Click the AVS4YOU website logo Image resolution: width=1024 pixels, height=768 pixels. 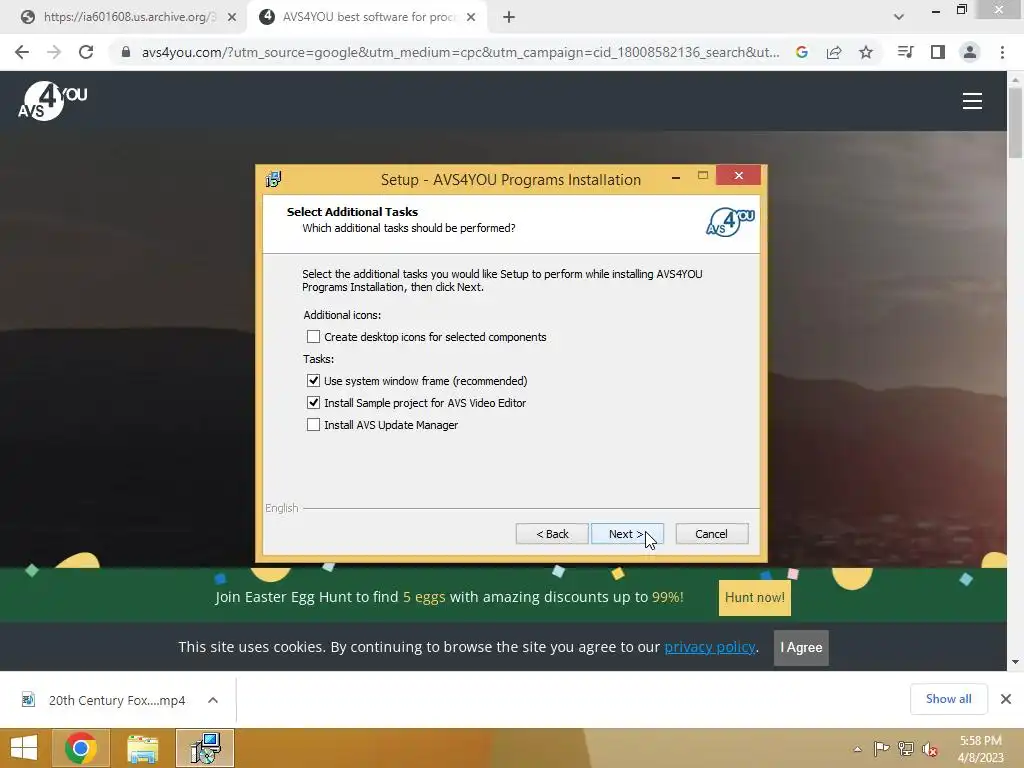point(52,101)
